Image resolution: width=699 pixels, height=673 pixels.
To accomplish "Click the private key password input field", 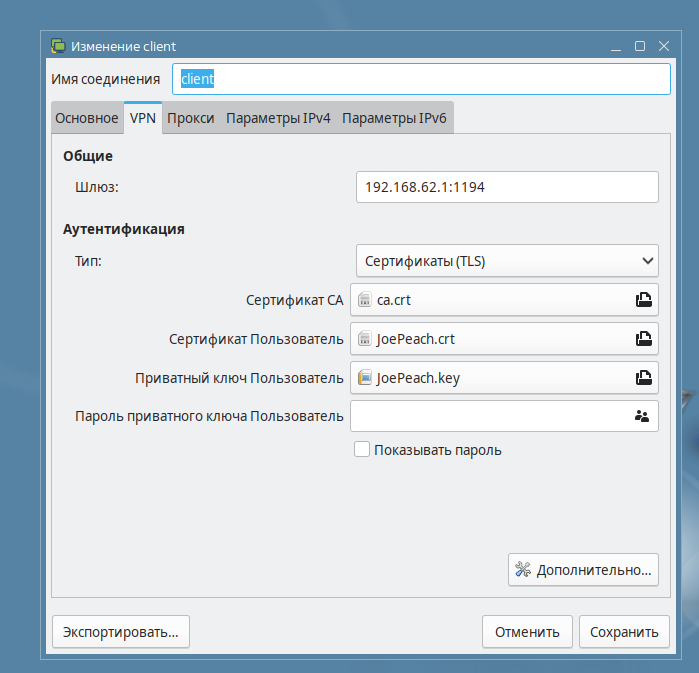I will click(x=504, y=416).
